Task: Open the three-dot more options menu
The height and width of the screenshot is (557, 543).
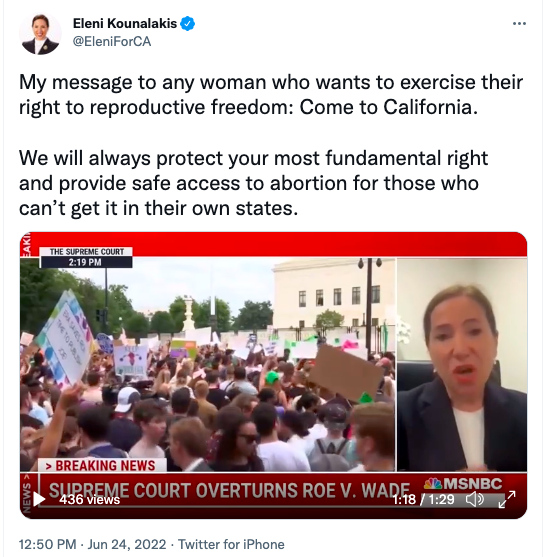Action: point(519,24)
